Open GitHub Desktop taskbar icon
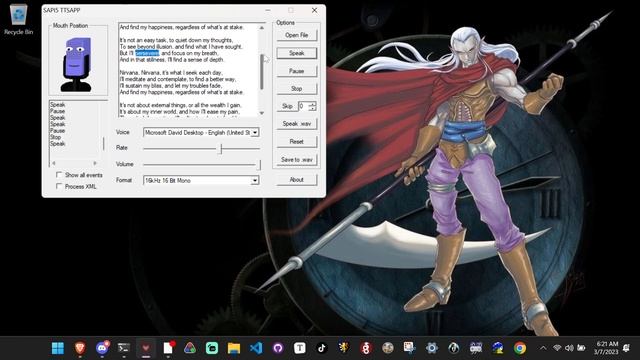This screenshot has height=360, width=640. (278, 348)
